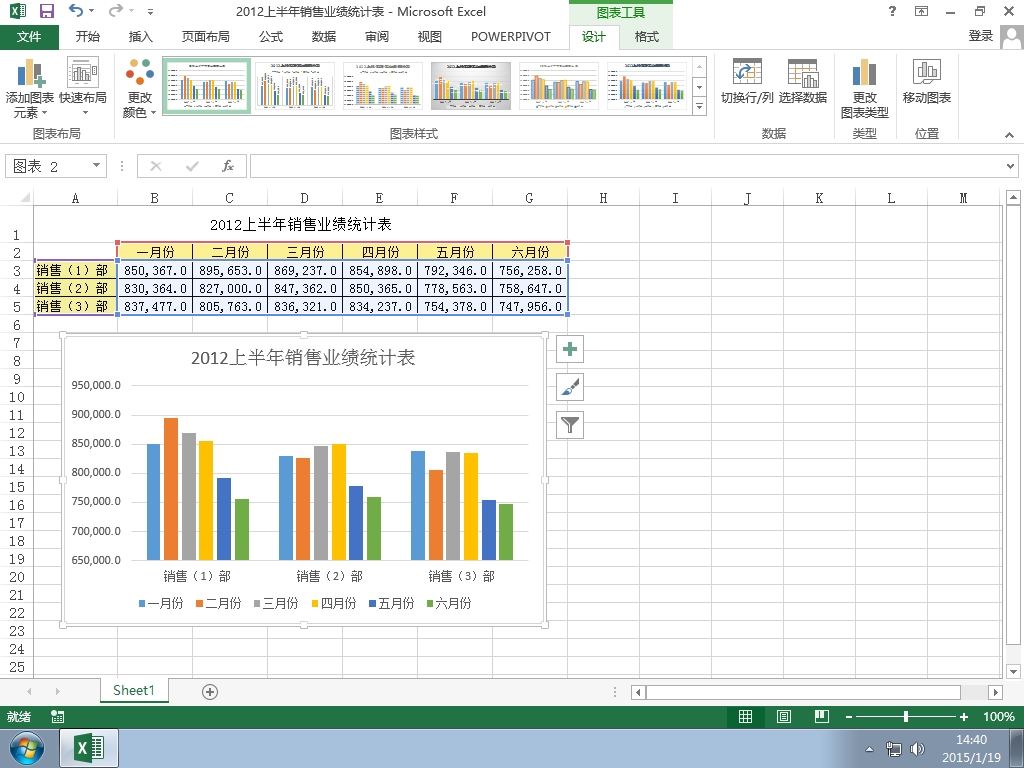The image size is (1024, 768).
Task: Click the network tray icon
Action: point(893,748)
